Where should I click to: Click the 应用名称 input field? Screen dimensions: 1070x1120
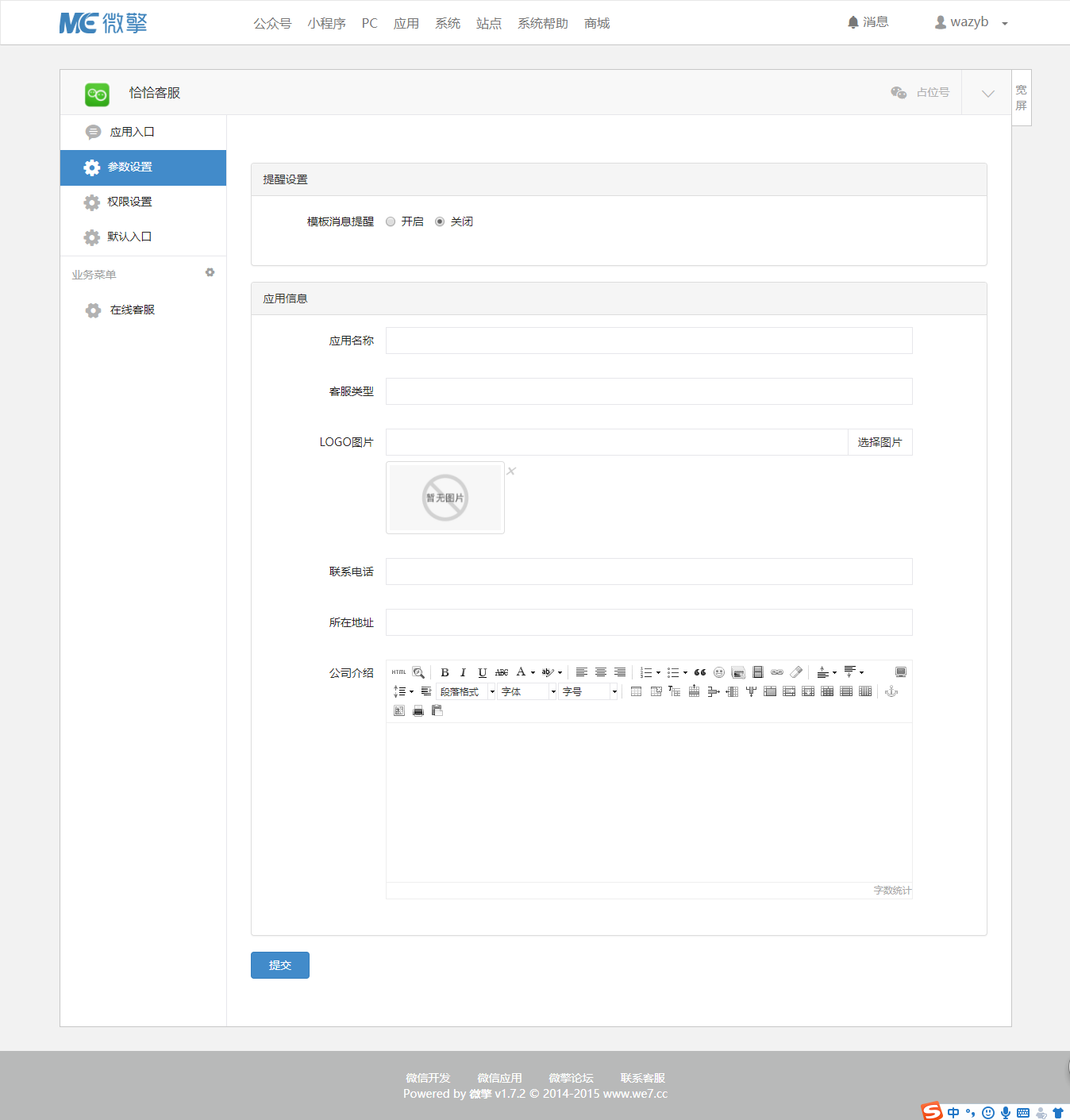click(x=649, y=341)
